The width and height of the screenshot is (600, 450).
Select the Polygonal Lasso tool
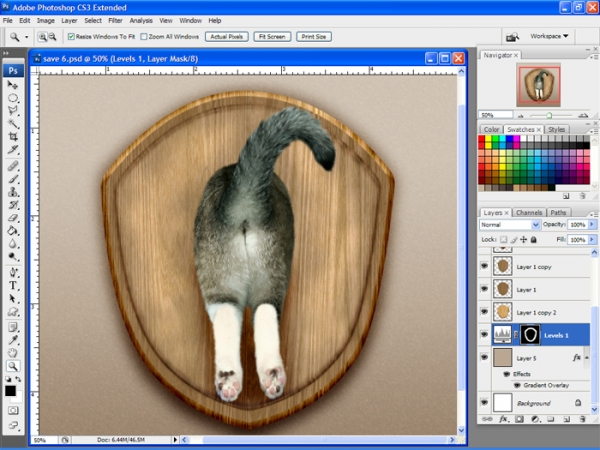click(13, 111)
